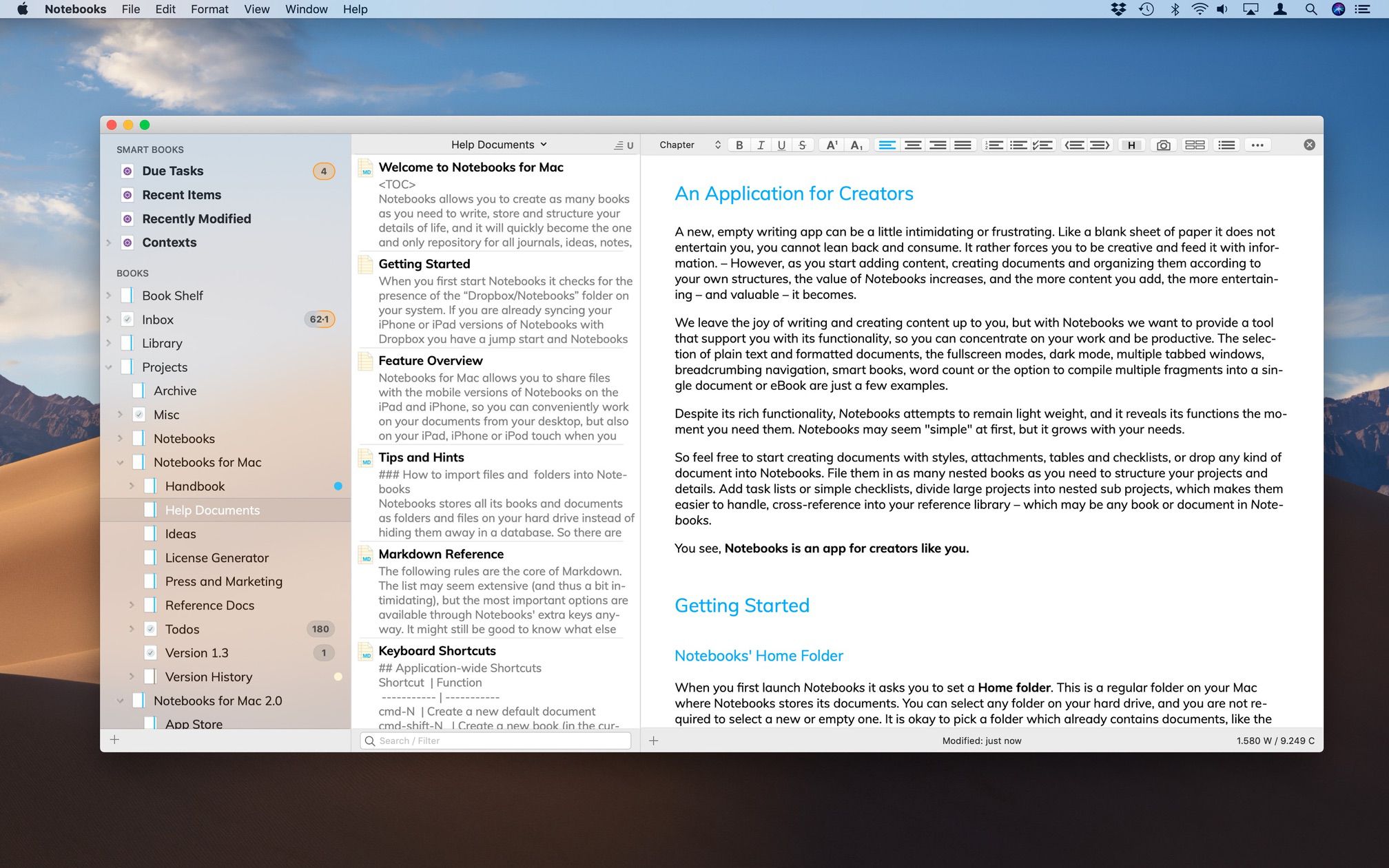Select Due Tasks smart book
Screen dimensions: 1389x868
click(x=226, y=171)
